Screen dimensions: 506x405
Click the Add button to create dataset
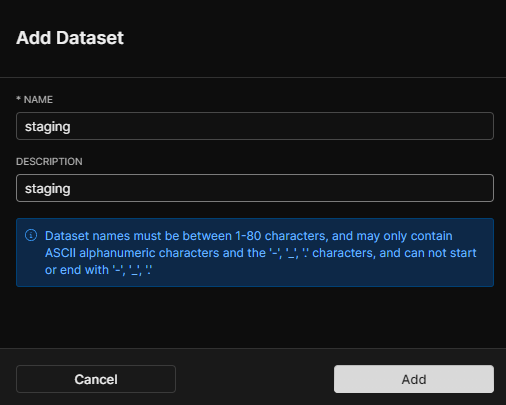tap(414, 379)
